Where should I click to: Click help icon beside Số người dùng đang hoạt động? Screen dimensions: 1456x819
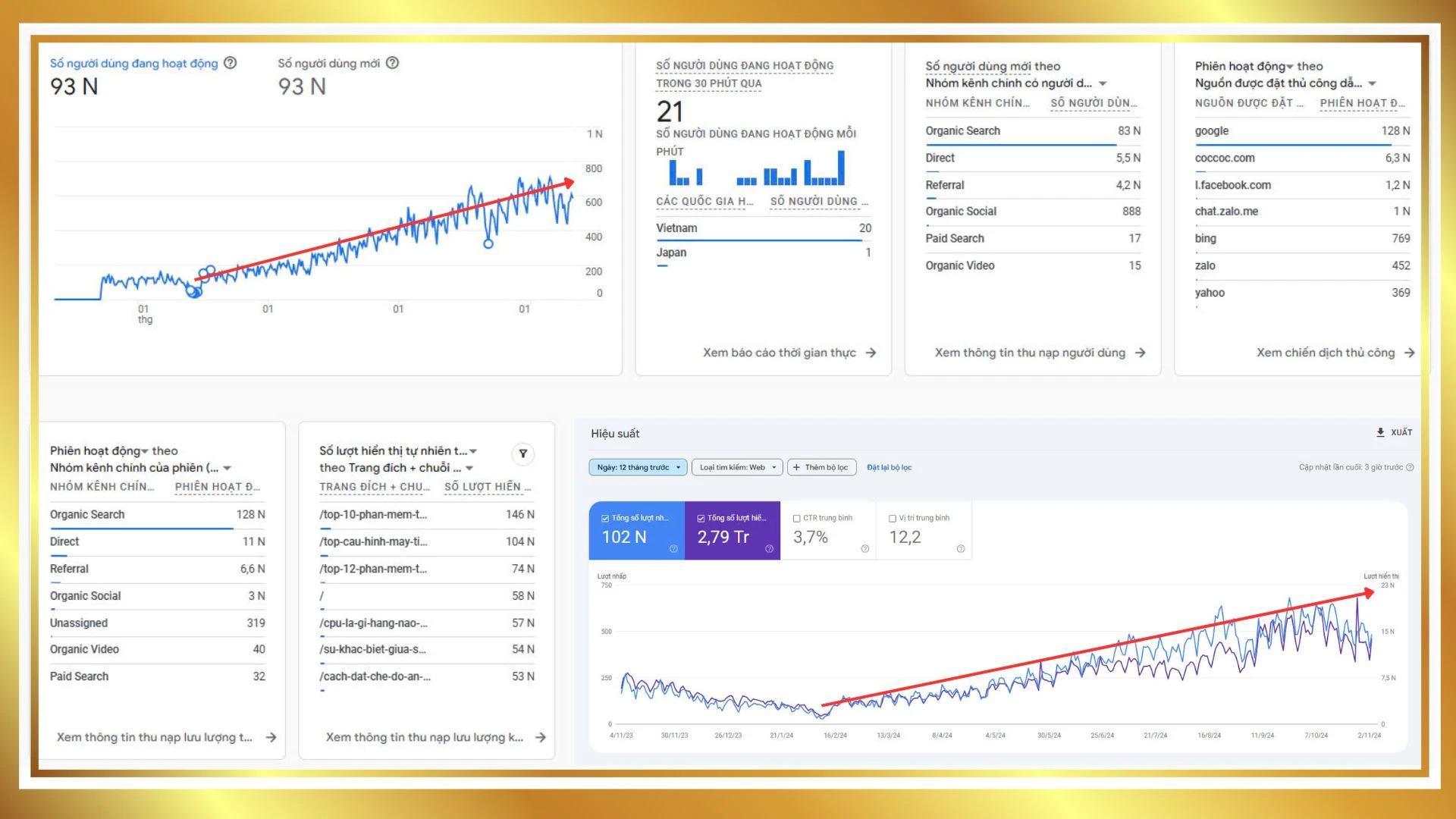231,63
